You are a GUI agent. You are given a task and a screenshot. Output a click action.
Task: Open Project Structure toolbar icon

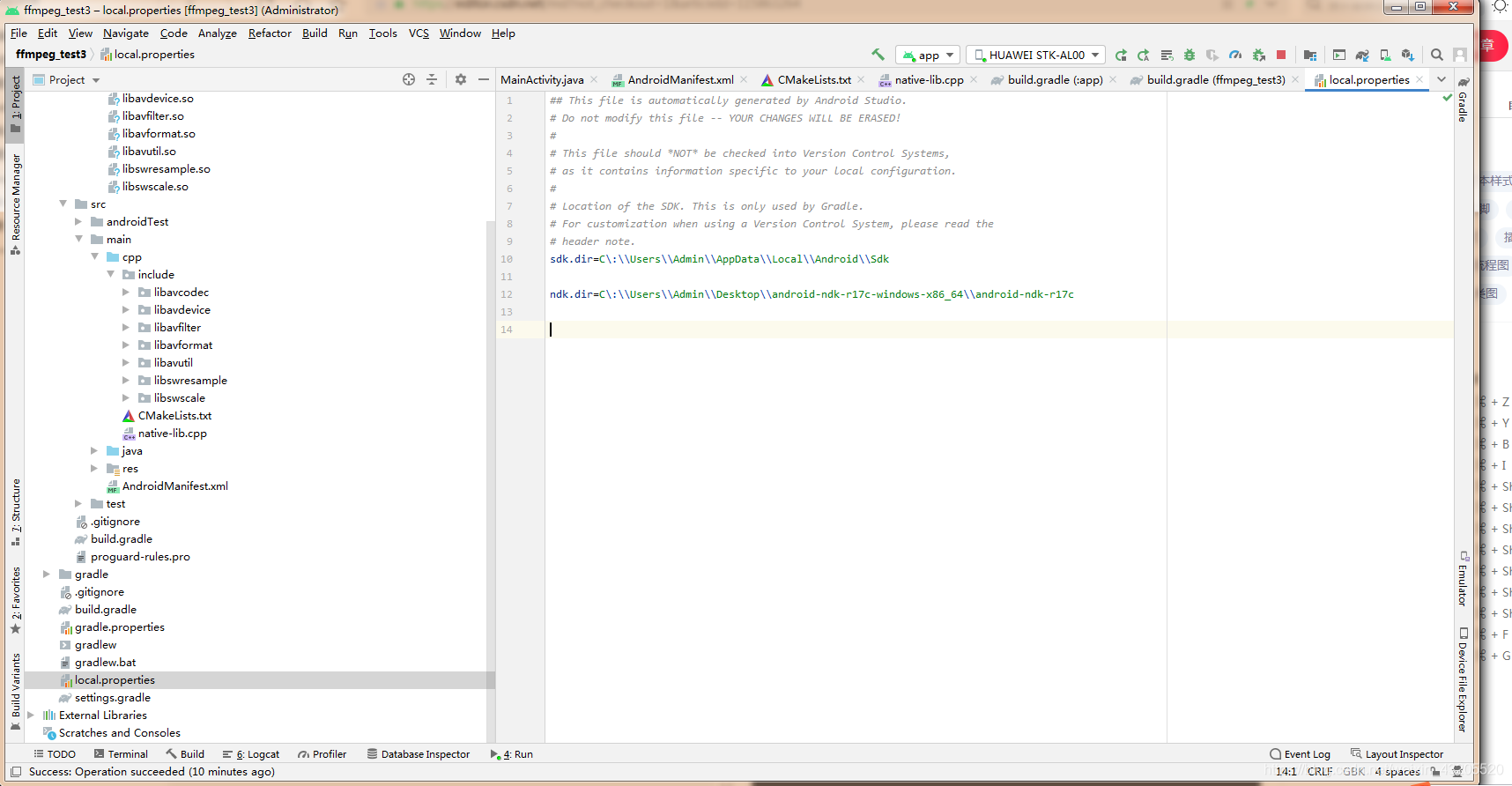click(x=1310, y=55)
